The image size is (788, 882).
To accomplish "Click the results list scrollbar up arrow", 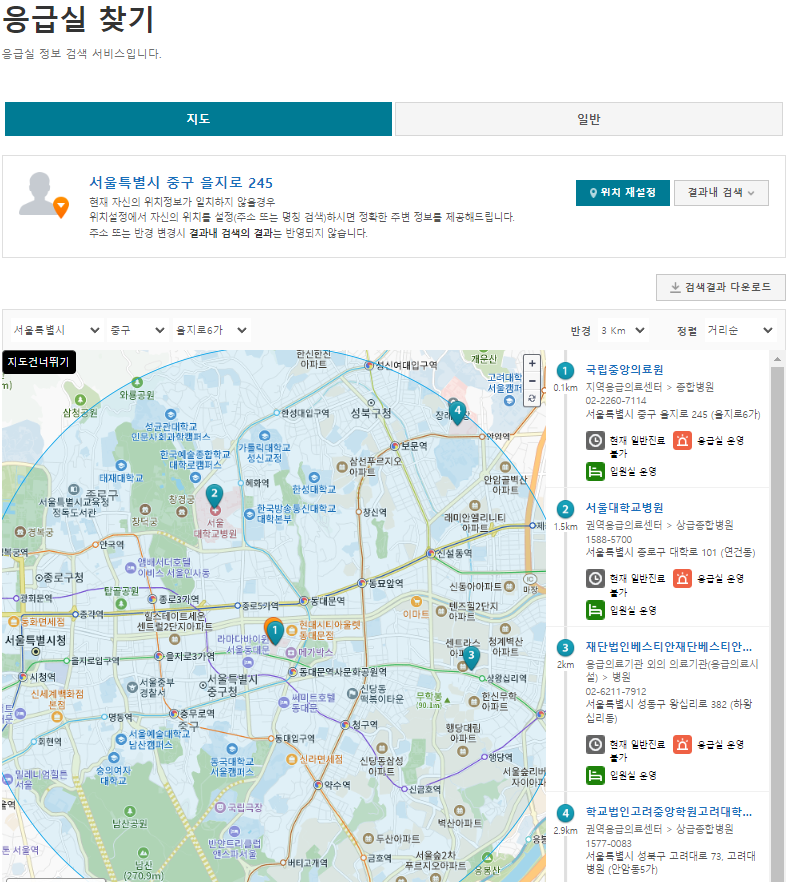I will [x=777, y=359].
